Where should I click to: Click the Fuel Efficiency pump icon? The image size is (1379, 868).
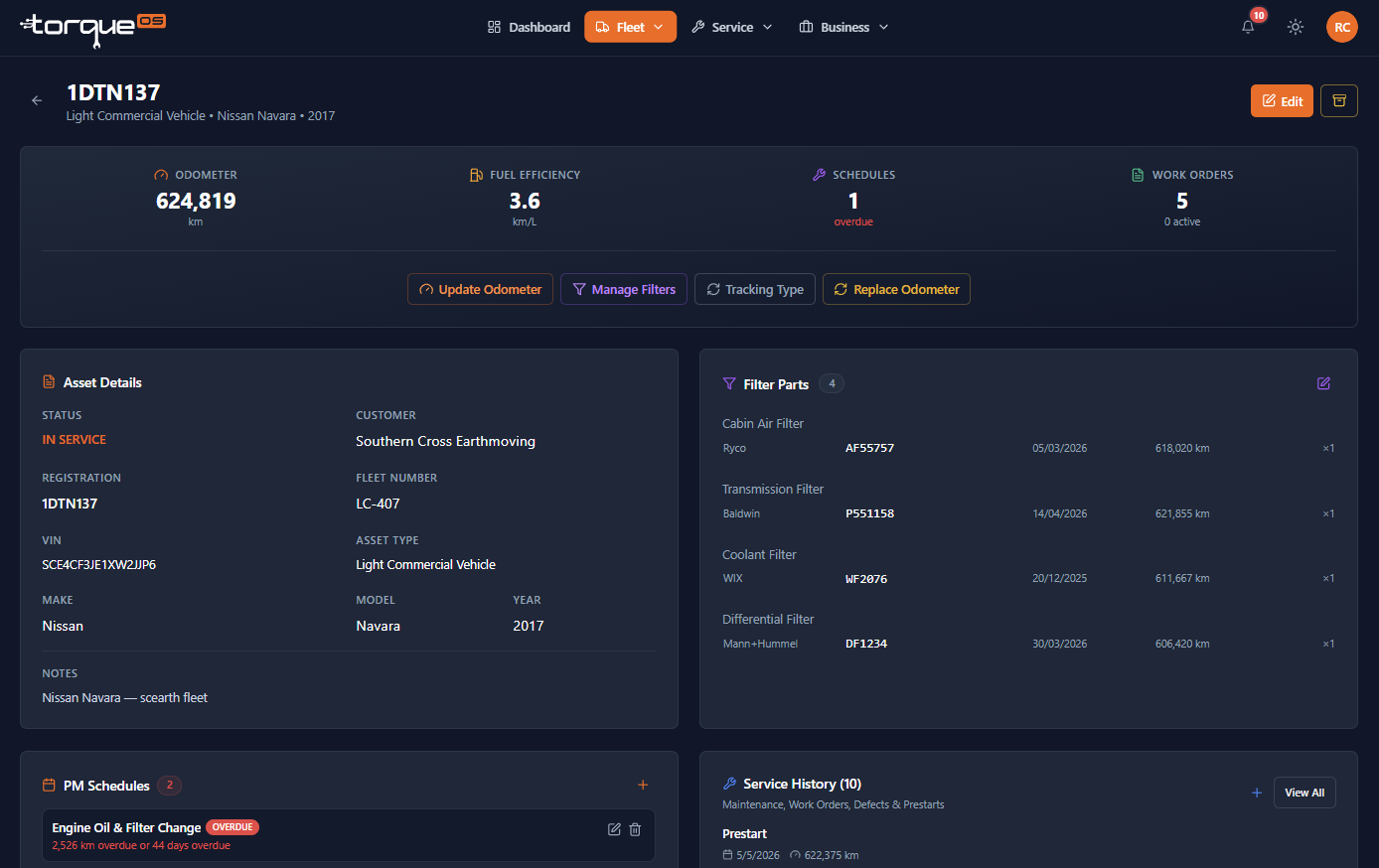click(x=476, y=175)
